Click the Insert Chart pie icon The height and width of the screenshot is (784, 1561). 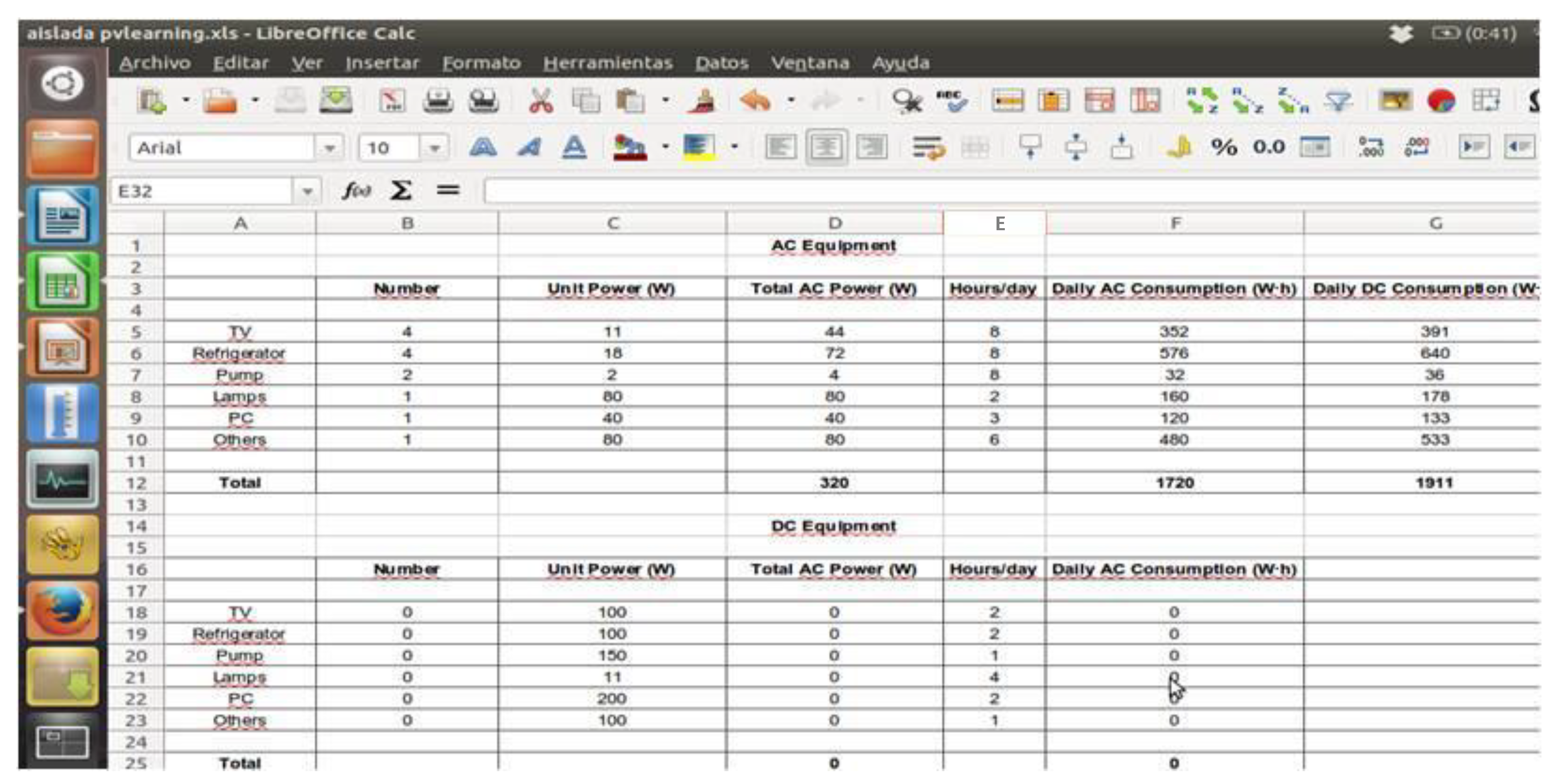1440,100
